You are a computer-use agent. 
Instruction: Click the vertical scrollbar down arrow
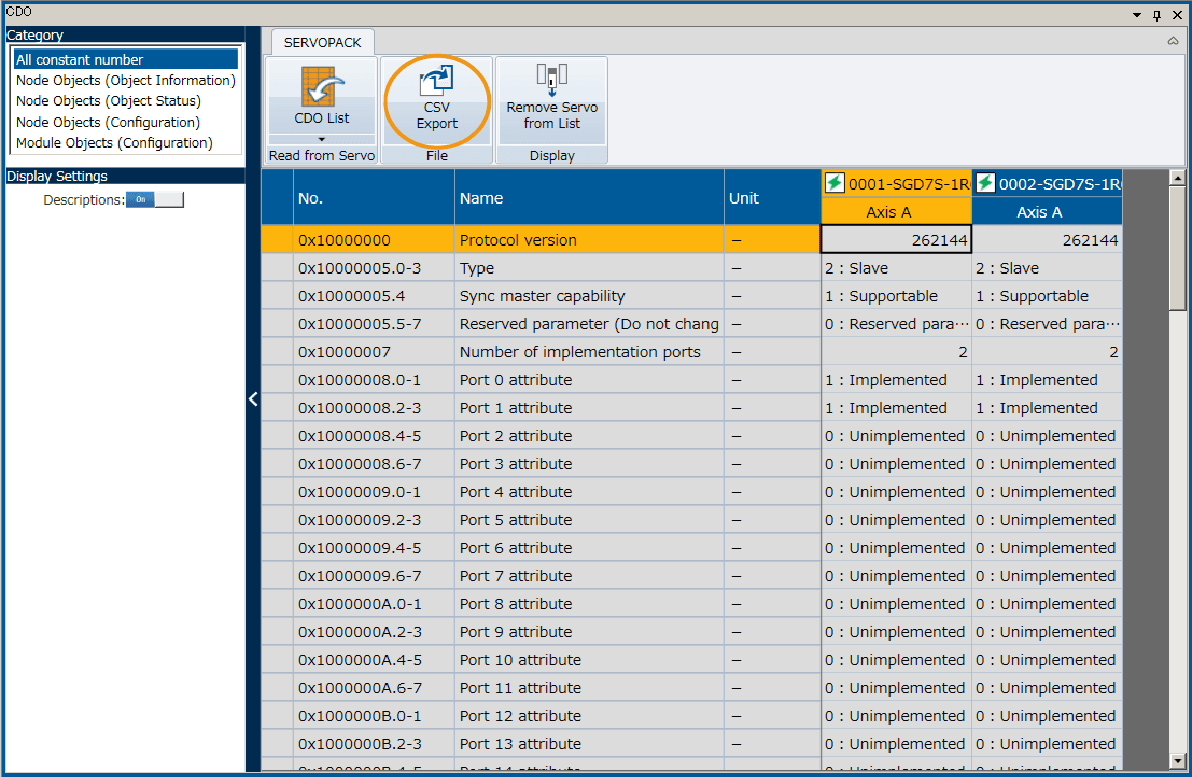pos(1177,761)
